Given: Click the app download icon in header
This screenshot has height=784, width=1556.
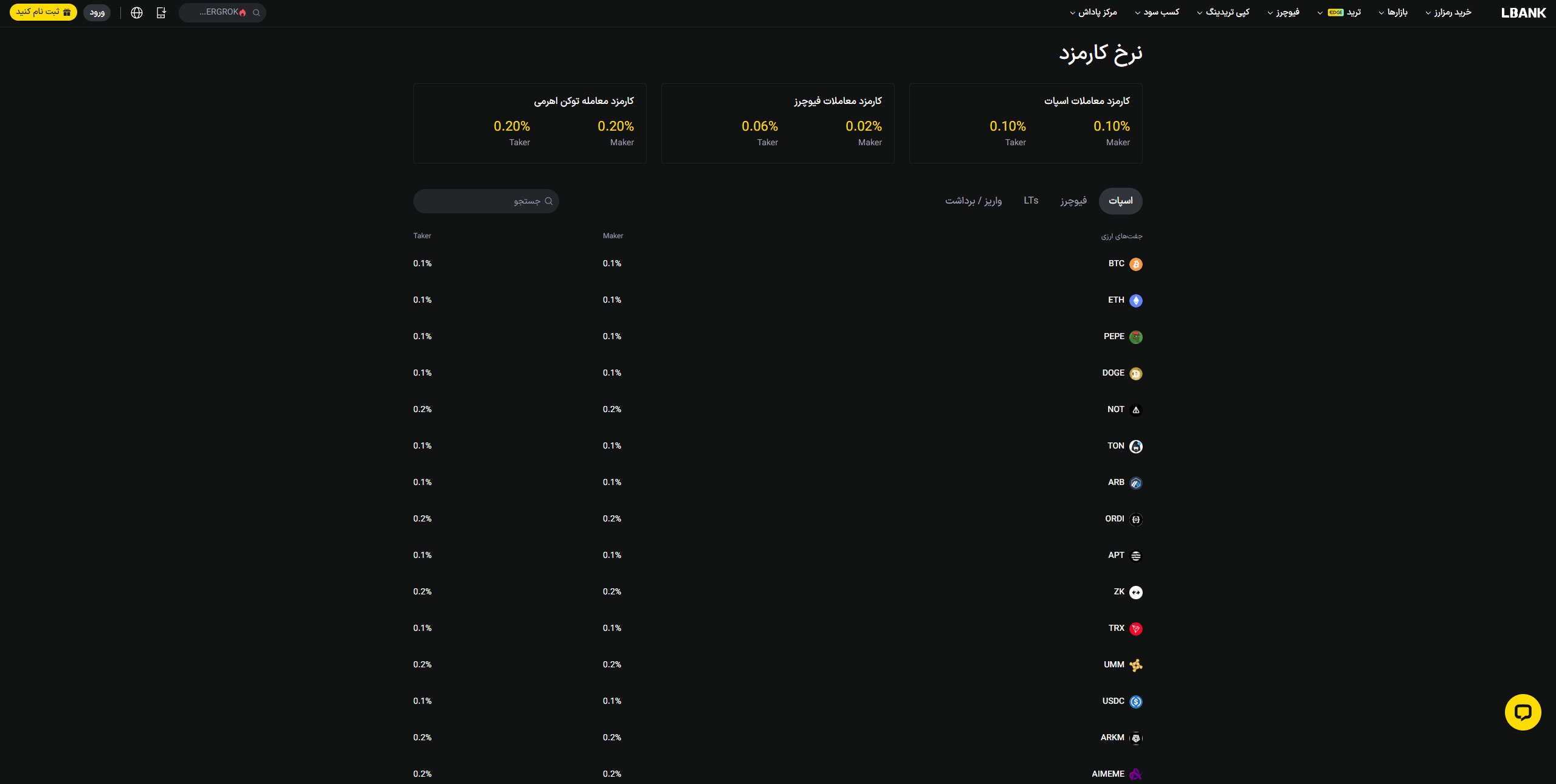Looking at the screenshot, I should click(161, 13).
